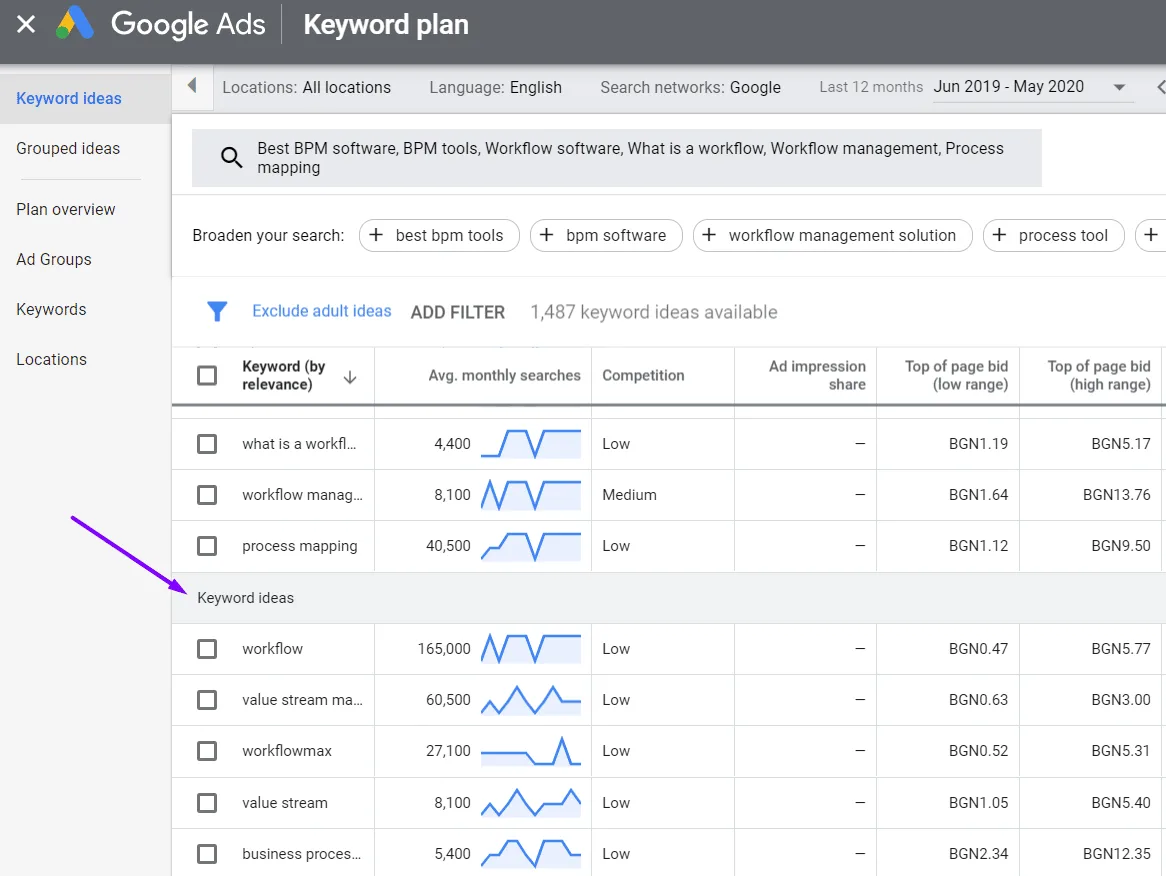This screenshot has height=876, width=1166.
Task: Click the 'business proces...' keyword text
Action: 302,854
